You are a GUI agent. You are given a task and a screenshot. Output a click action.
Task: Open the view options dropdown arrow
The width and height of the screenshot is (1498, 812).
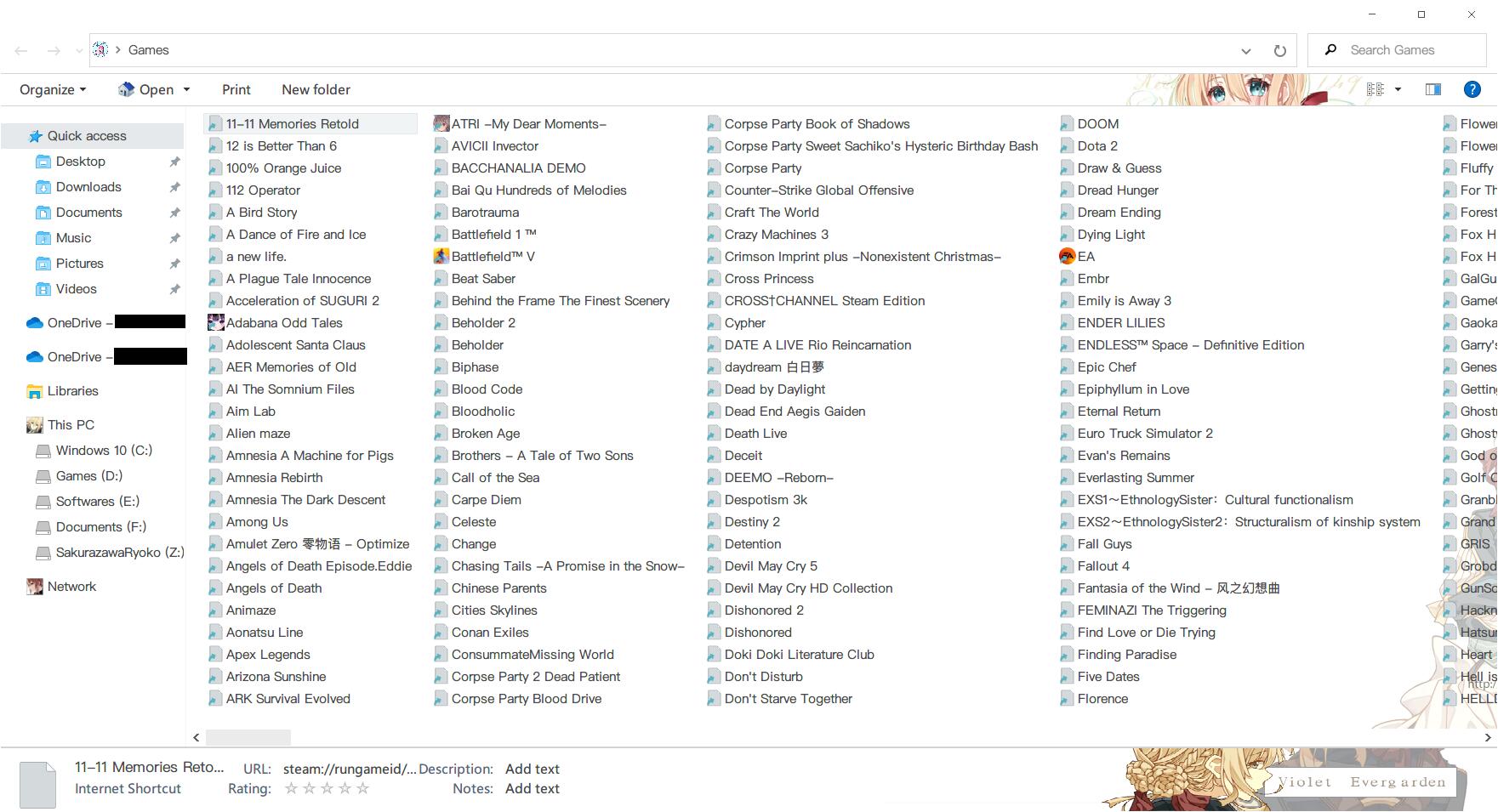tap(1398, 89)
